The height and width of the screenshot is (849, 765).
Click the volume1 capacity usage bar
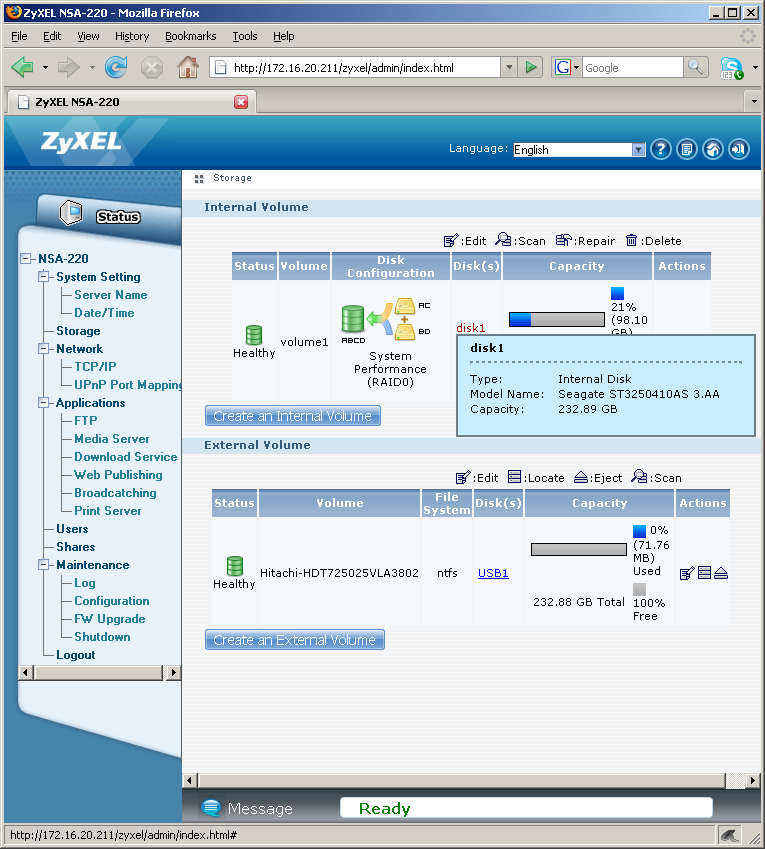click(557, 319)
